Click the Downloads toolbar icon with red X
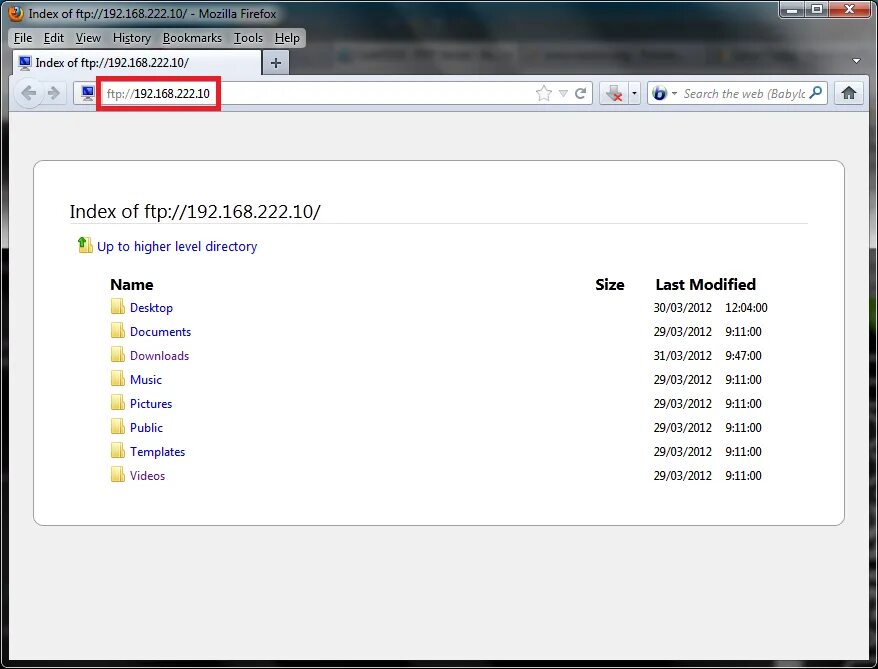The width and height of the screenshot is (878, 669). point(614,93)
